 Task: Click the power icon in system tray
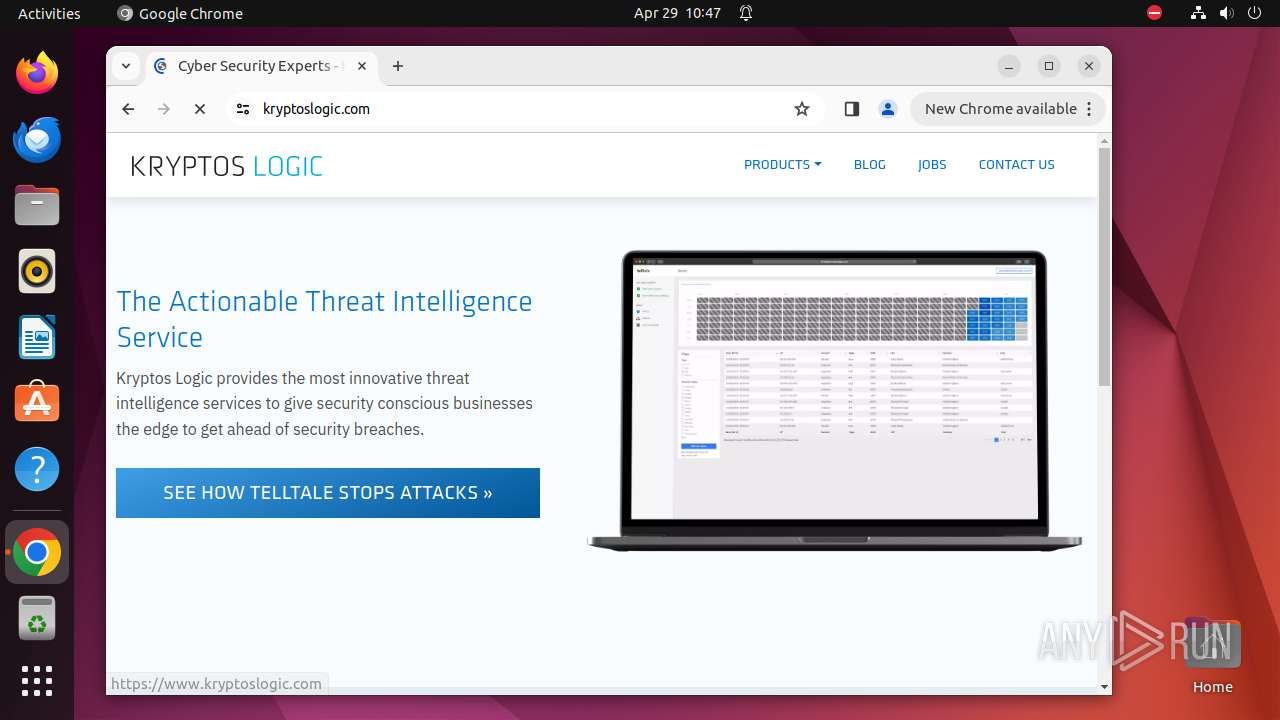(x=1254, y=13)
